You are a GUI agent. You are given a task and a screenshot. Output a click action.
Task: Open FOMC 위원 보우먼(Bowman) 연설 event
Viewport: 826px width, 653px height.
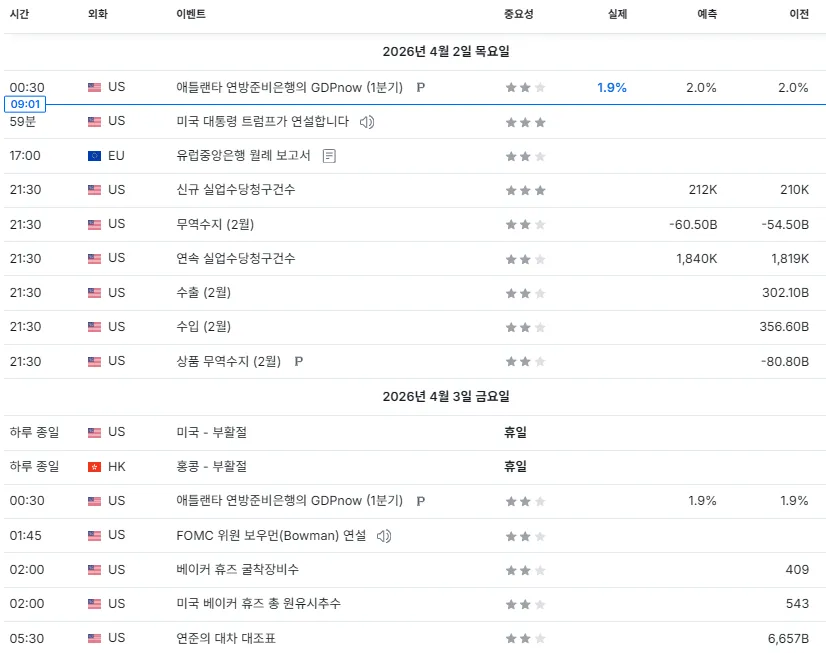tap(271, 536)
